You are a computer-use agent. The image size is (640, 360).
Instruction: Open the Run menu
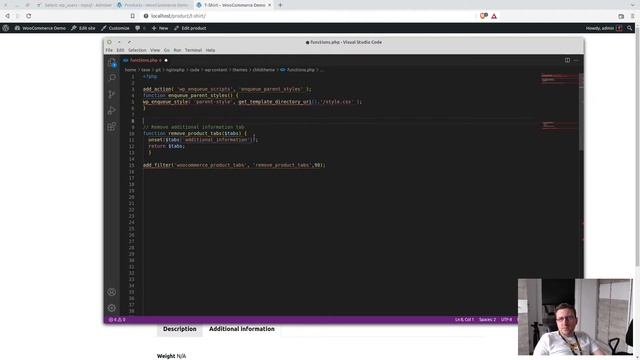[x=177, y=50]
